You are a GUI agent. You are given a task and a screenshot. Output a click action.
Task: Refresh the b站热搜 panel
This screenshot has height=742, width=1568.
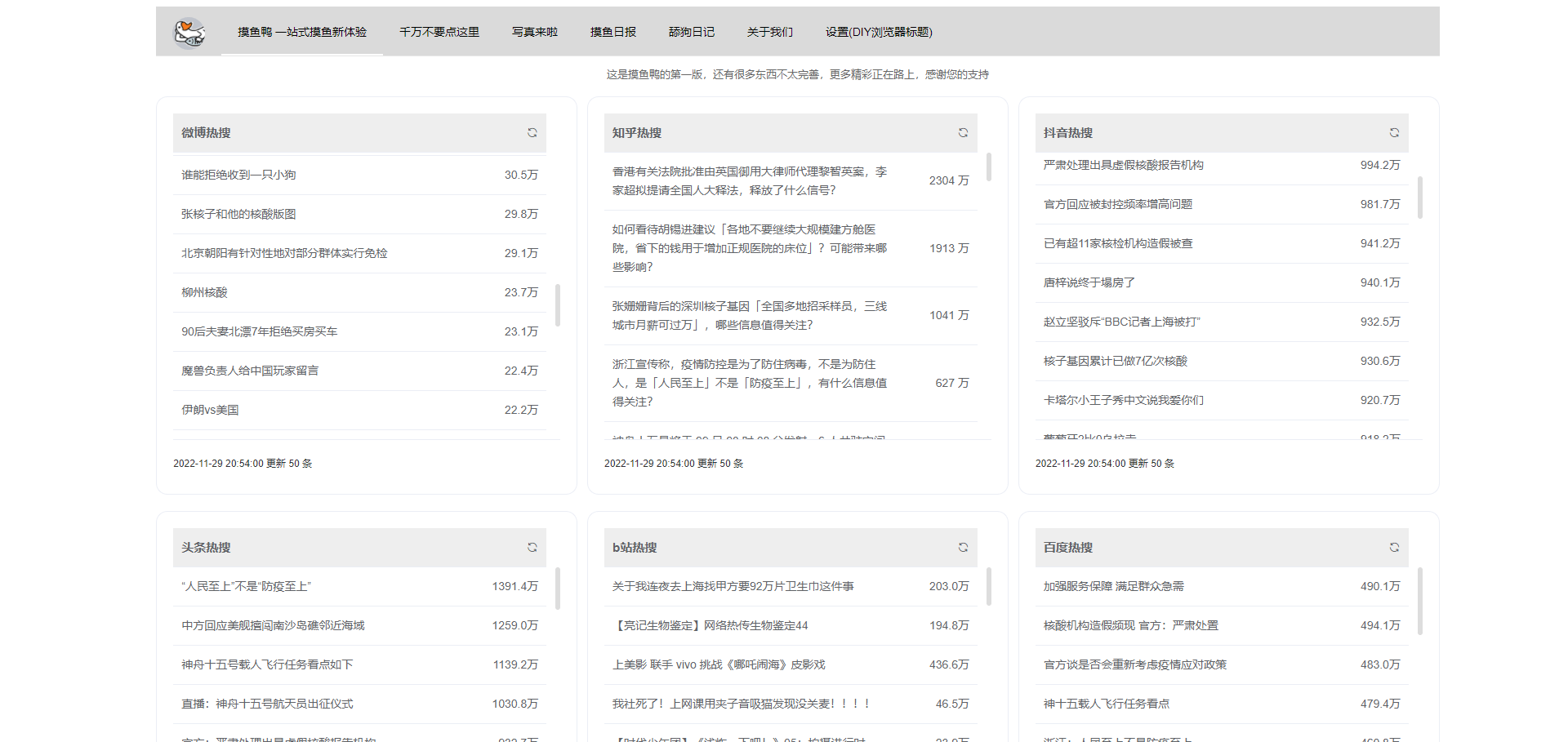963,547
